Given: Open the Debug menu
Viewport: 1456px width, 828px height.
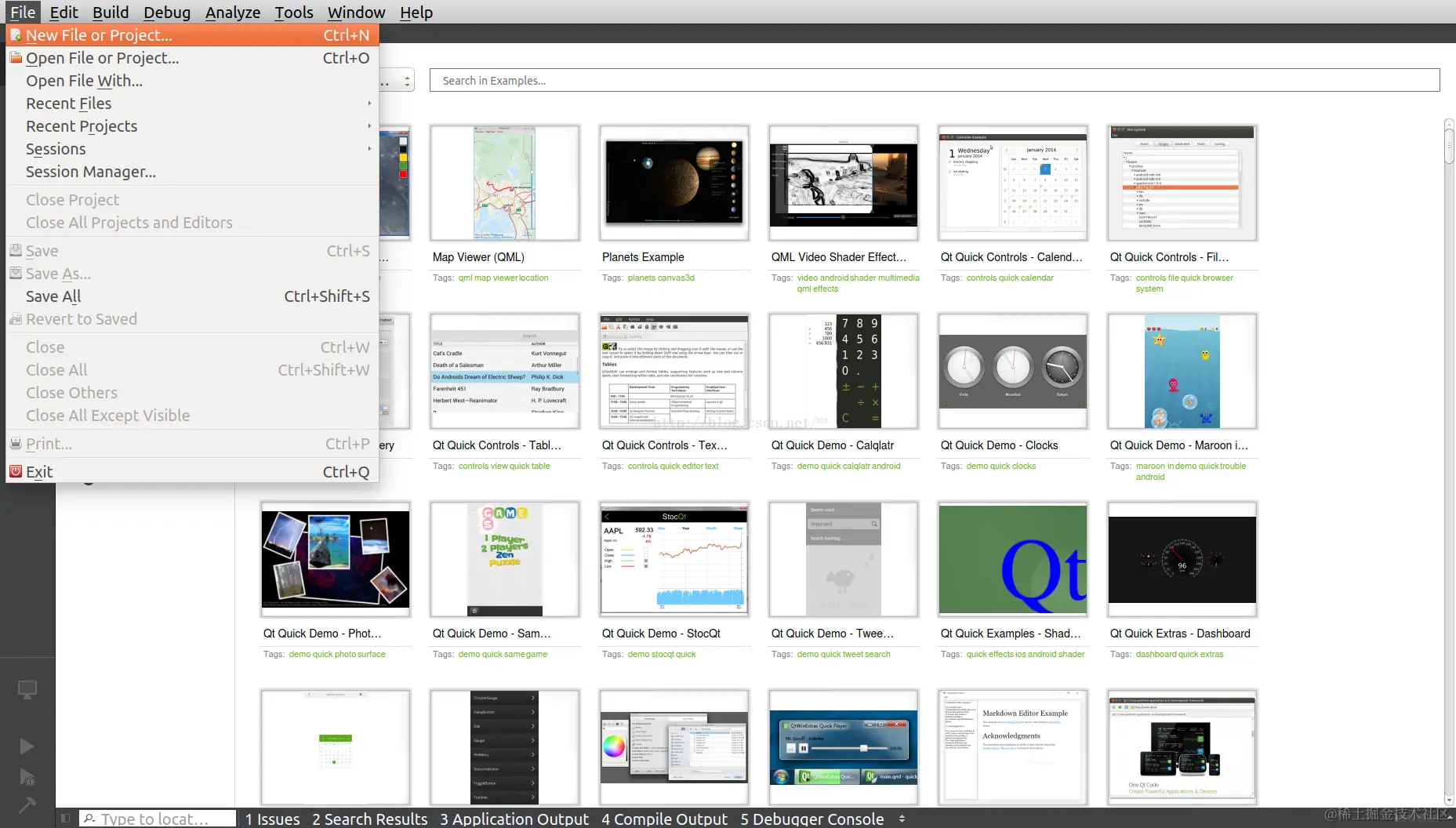Looking at the screenshot, I should pos(167,13).
